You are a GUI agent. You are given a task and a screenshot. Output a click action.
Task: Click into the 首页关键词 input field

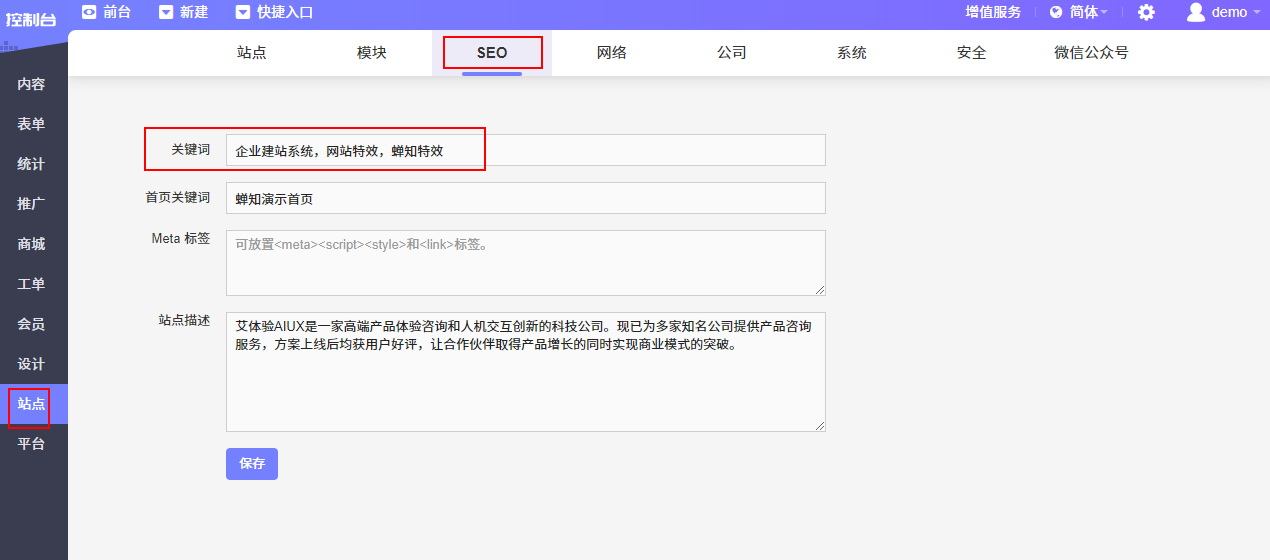coord(526,198)
